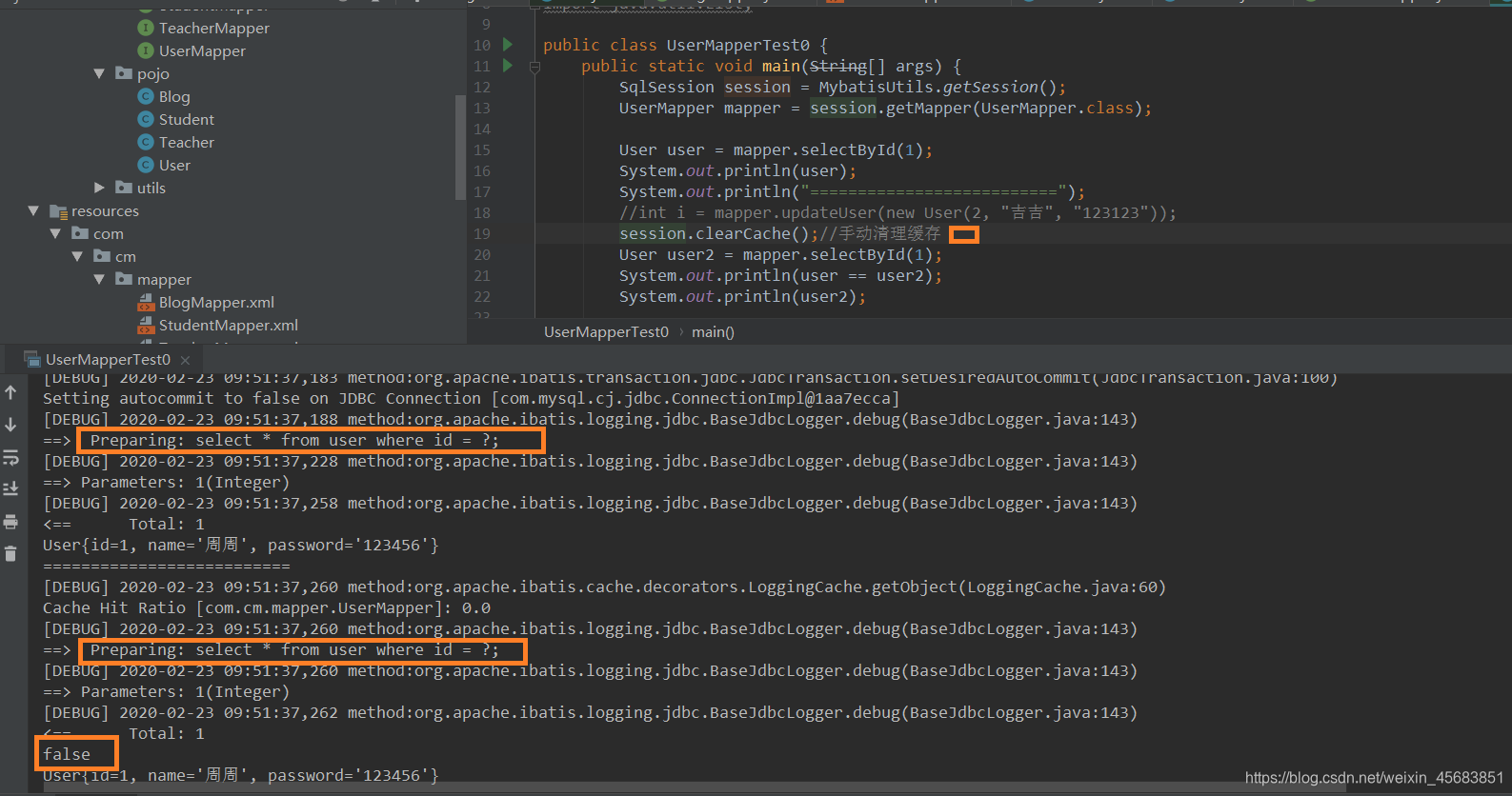Collapse the mapper folder under resources
Image resolution: width=1512 pixels, height=796 pixels.
pos(99,279)
